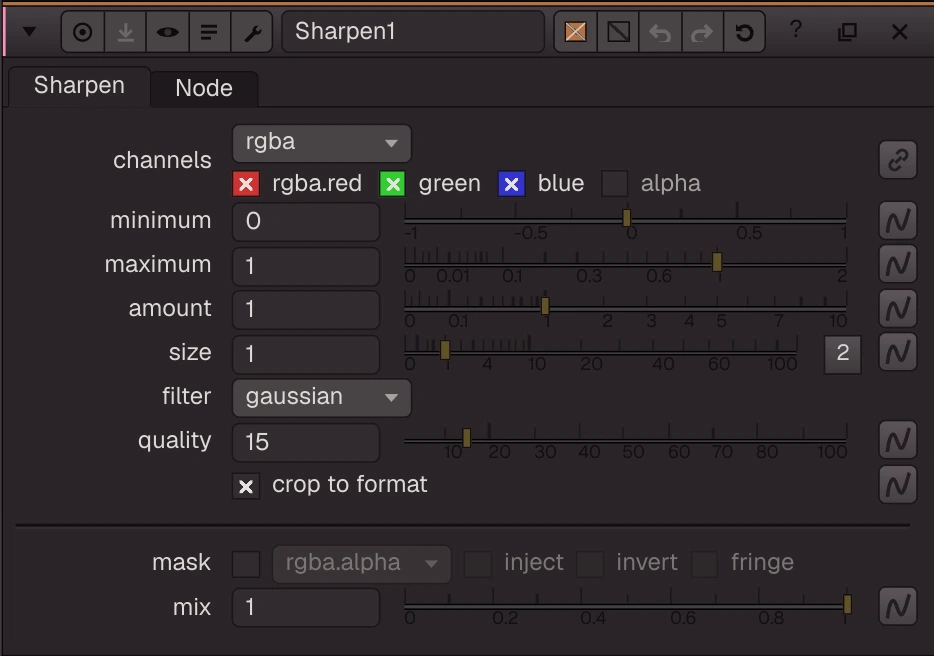Click the eye icon in the header
The image size is (934, 656).
167,32
